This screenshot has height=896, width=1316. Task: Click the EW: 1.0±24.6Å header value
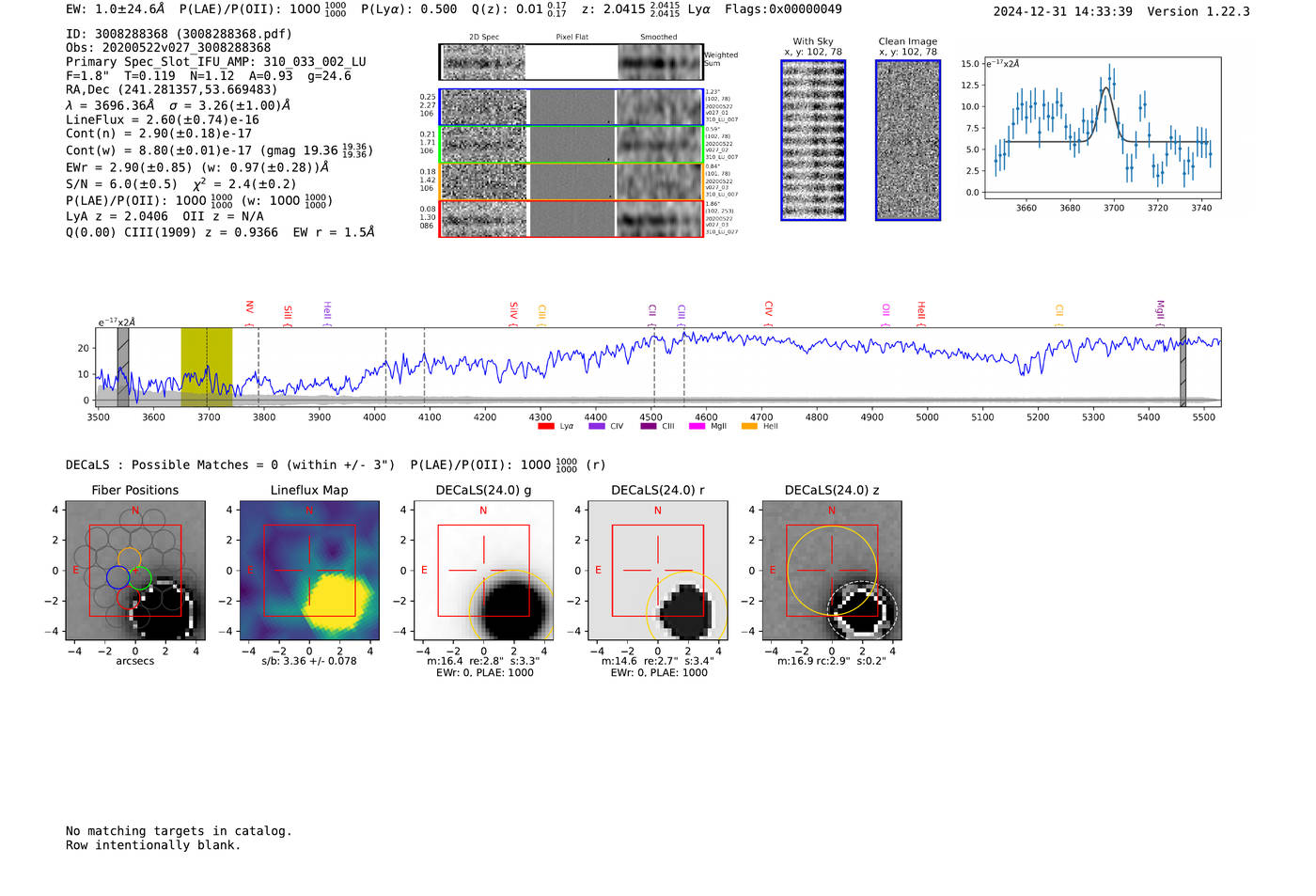coord(115,8)
